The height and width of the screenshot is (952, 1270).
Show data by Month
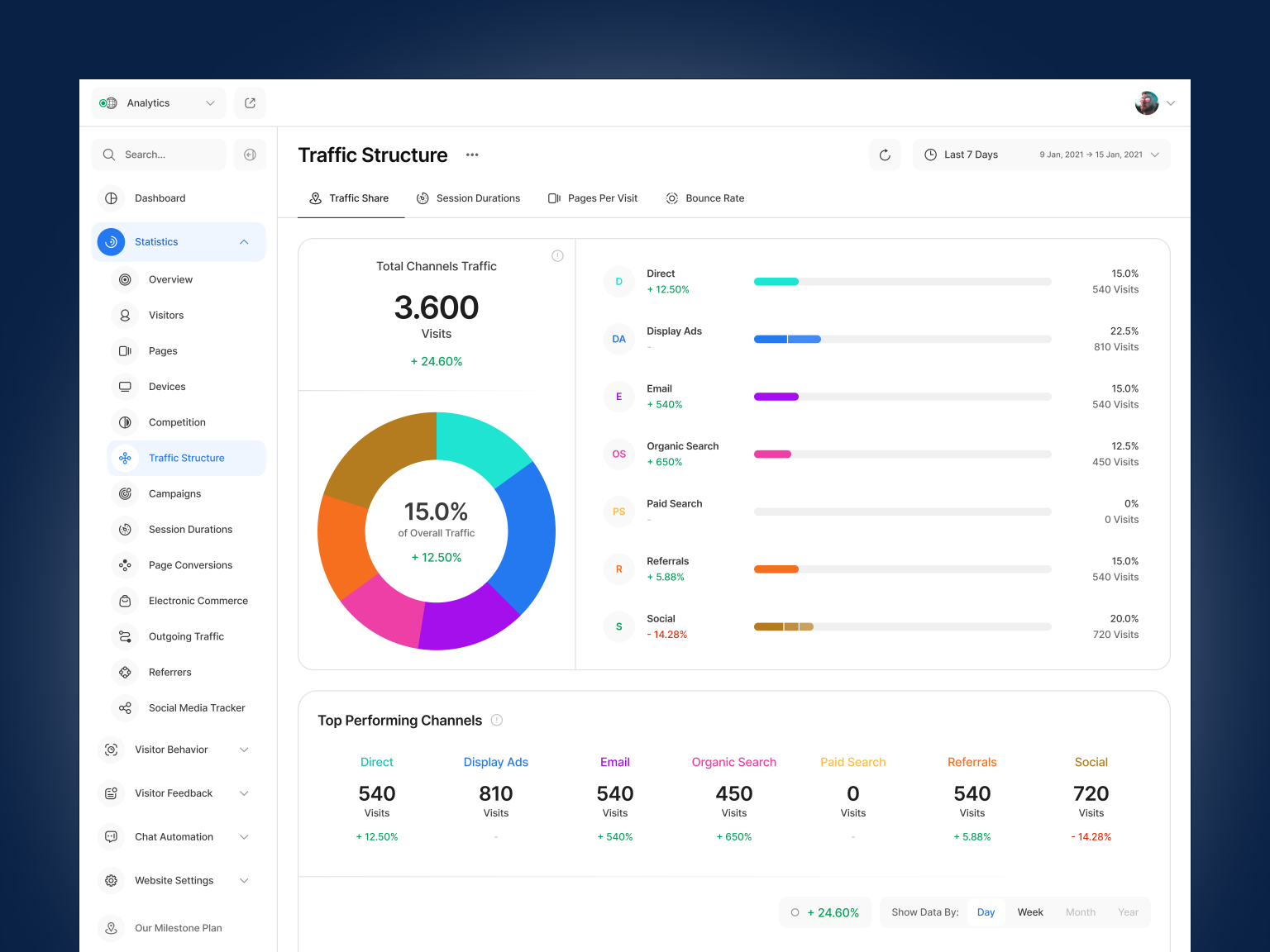coord(1080,912)
